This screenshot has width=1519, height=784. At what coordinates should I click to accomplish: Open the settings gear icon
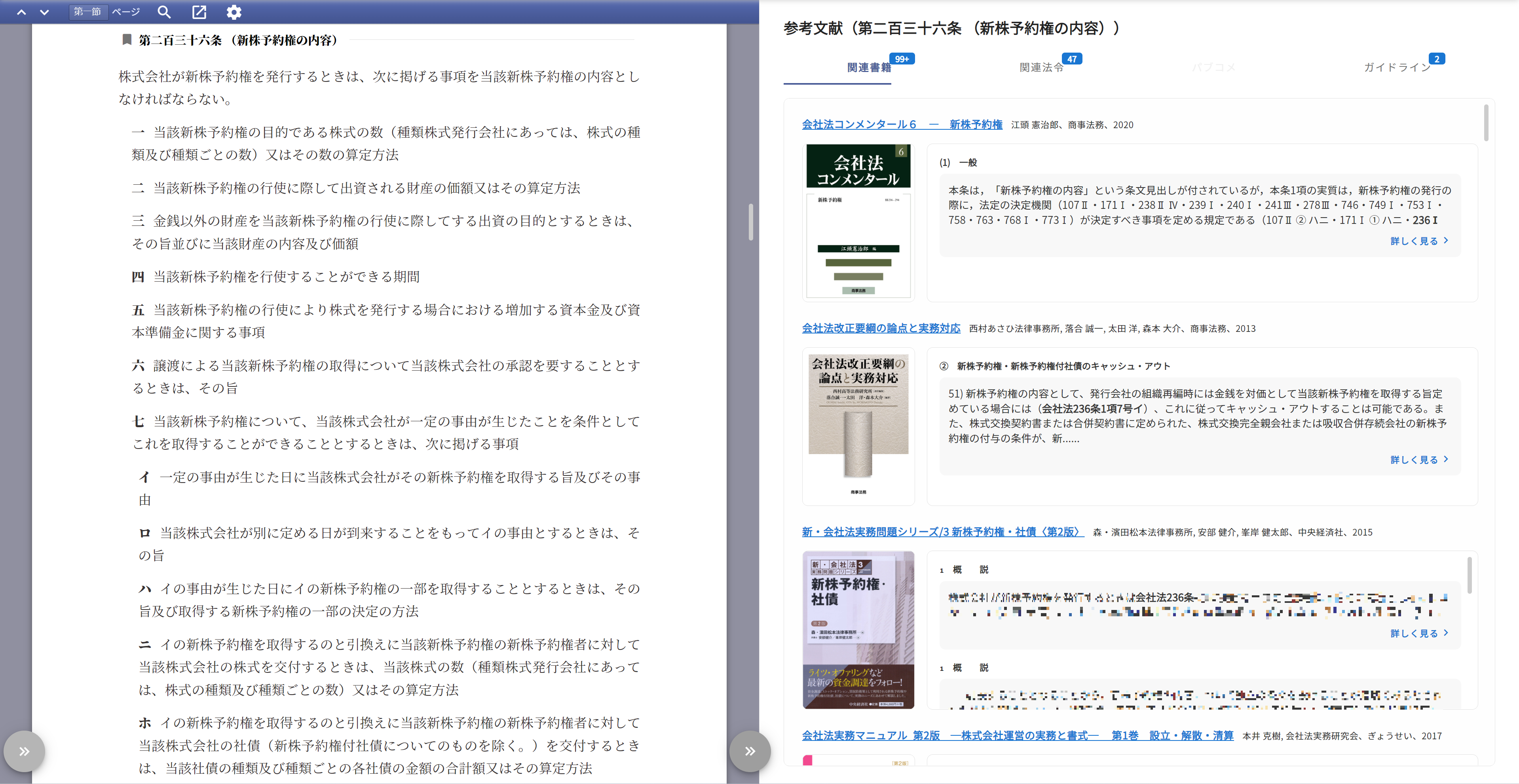[x=234, y=12]
